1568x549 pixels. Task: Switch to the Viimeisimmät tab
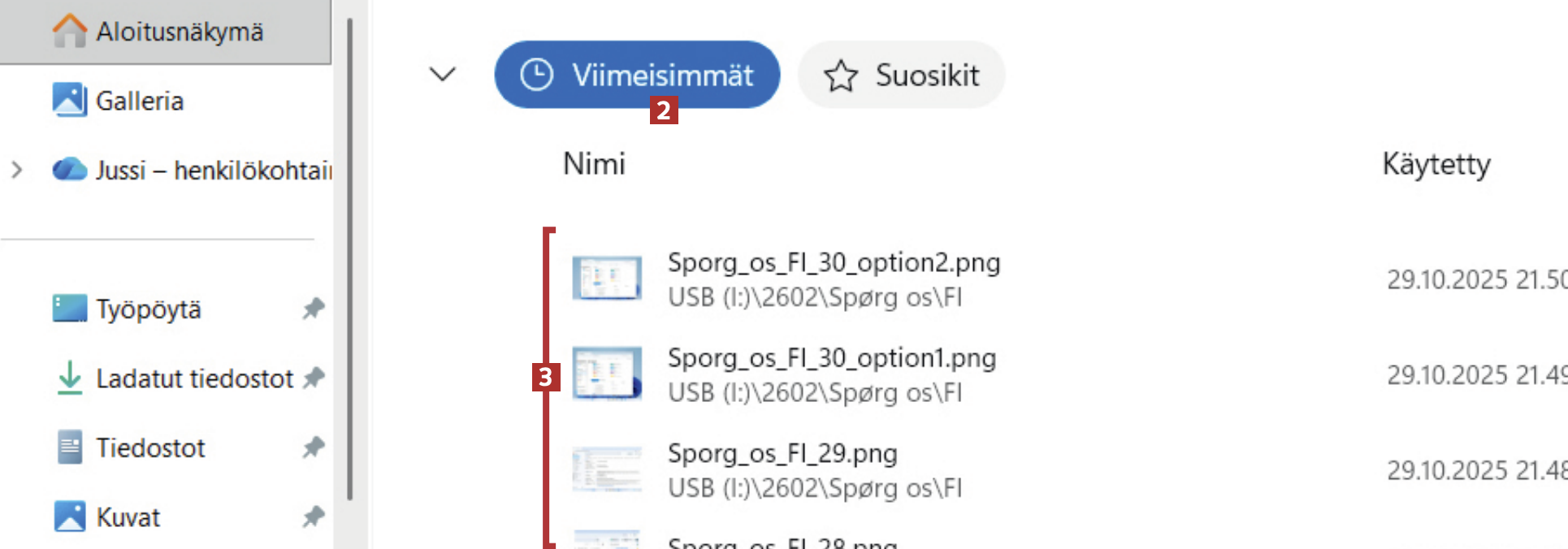[637, 75]
